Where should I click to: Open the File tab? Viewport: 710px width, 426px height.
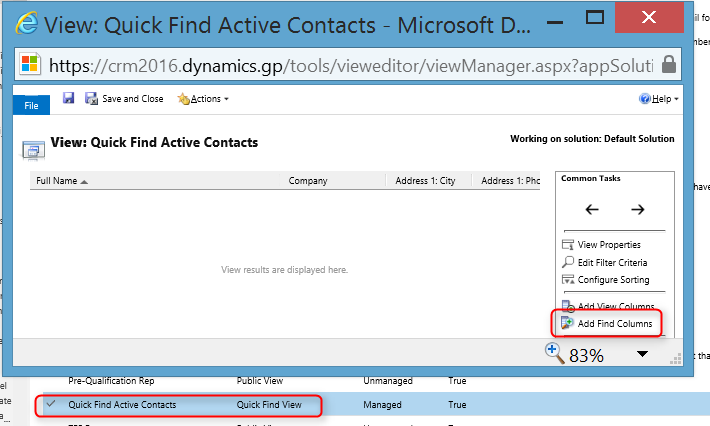(31, 105)
